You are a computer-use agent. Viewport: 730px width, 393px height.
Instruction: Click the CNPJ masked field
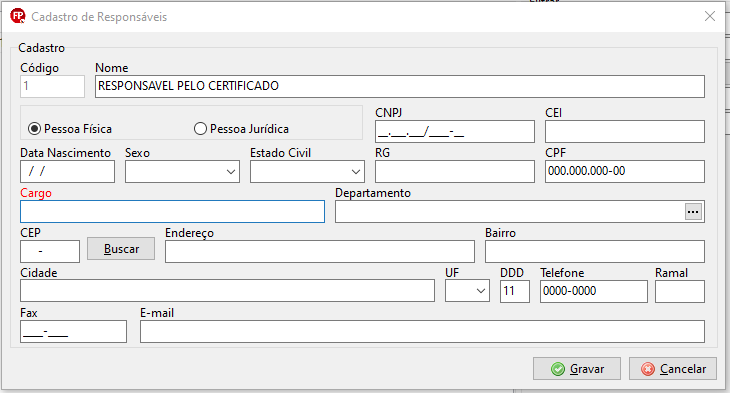click(x=455, y=132)
